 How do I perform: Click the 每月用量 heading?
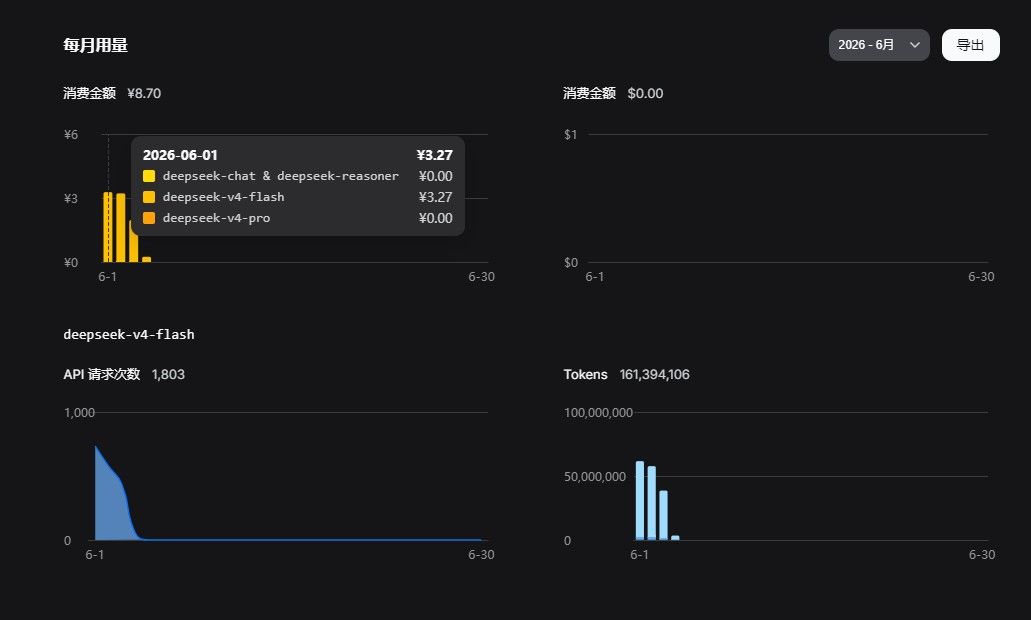pos(95,45)
